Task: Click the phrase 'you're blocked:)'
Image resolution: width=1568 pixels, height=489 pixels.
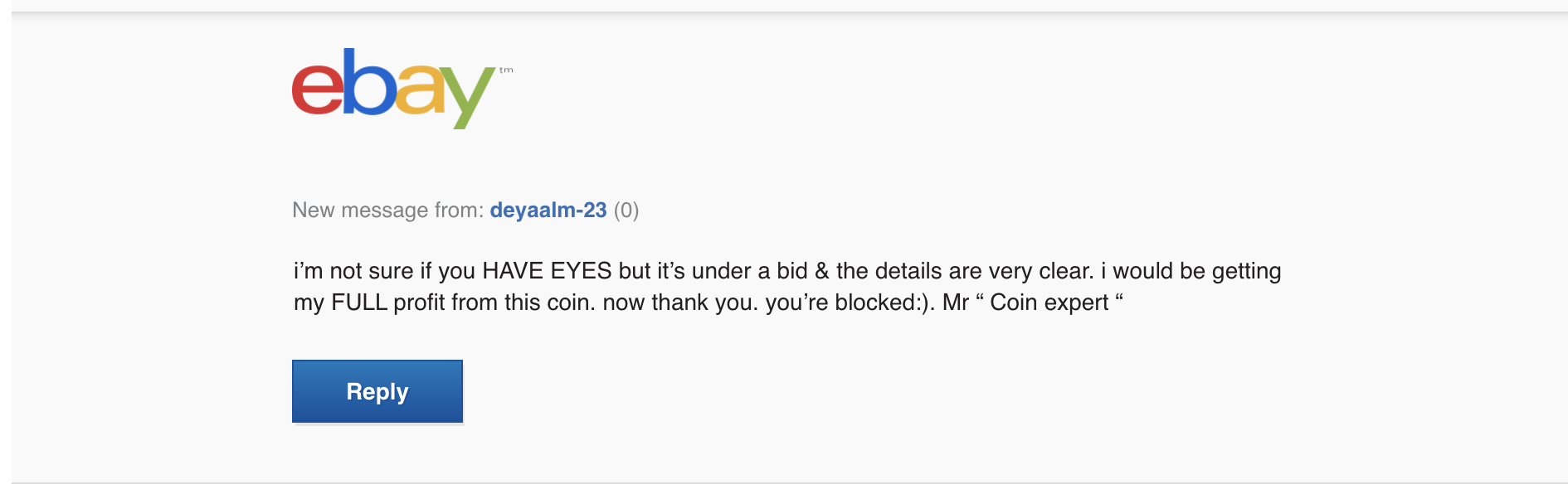Action: coord(850,303)
